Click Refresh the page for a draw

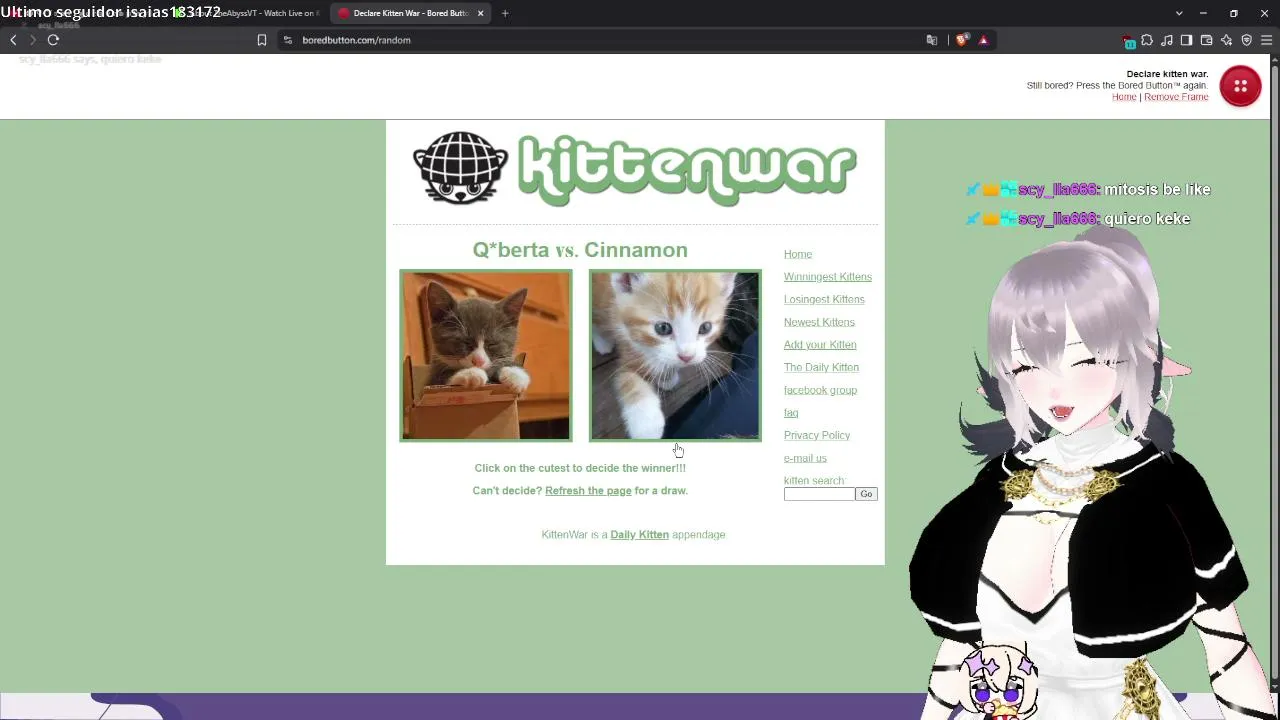point(588,491)
